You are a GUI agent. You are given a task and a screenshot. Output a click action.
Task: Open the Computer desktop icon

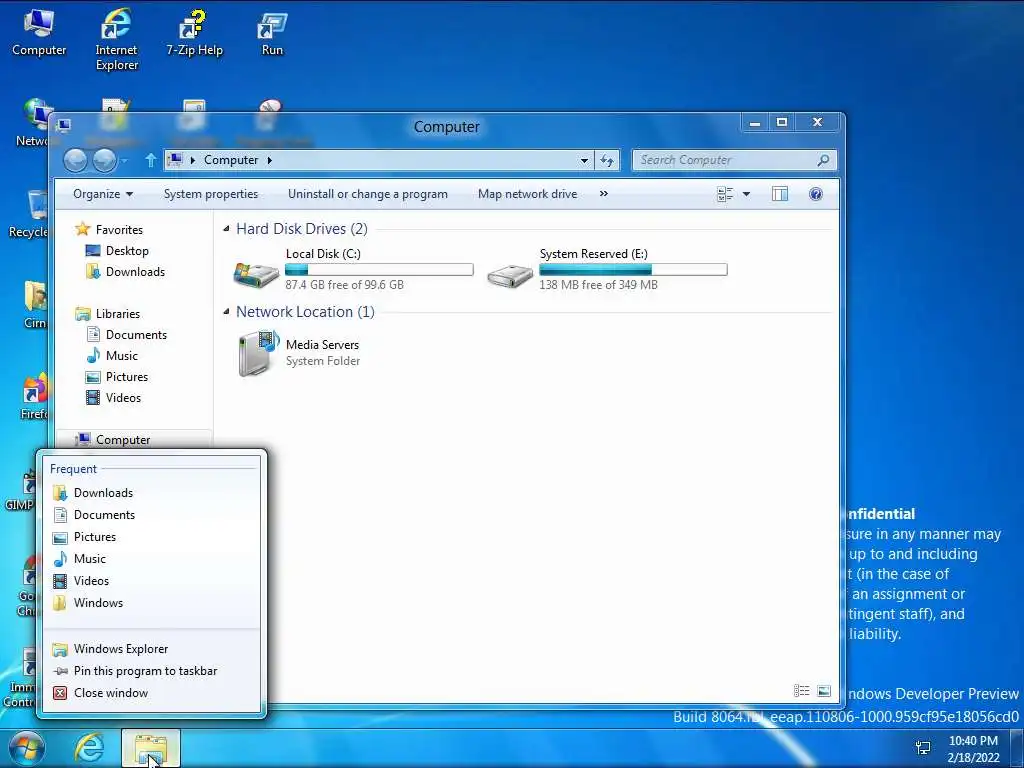point(39,31)
